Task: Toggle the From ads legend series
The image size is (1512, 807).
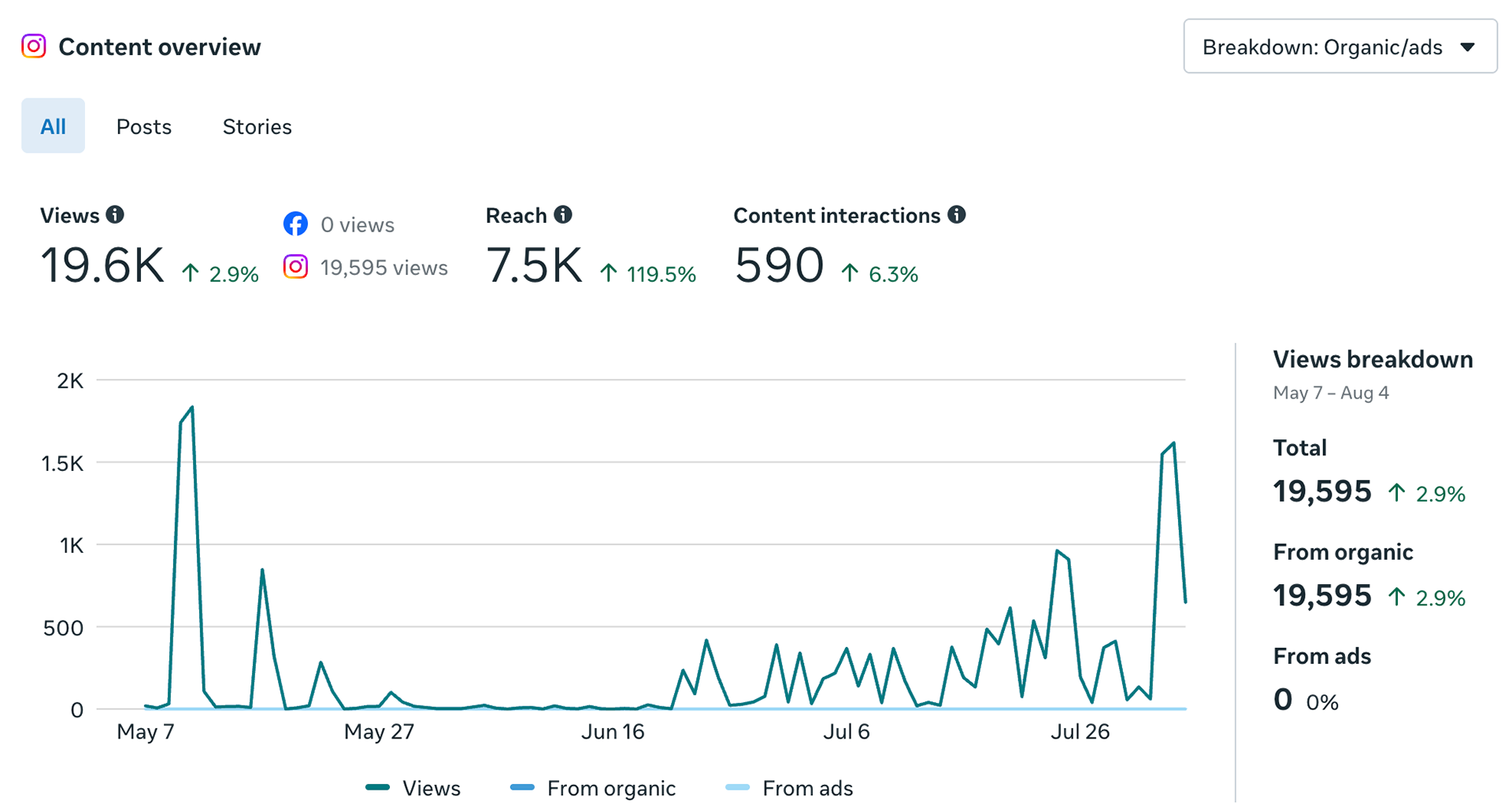Action: tap(789, 787)
